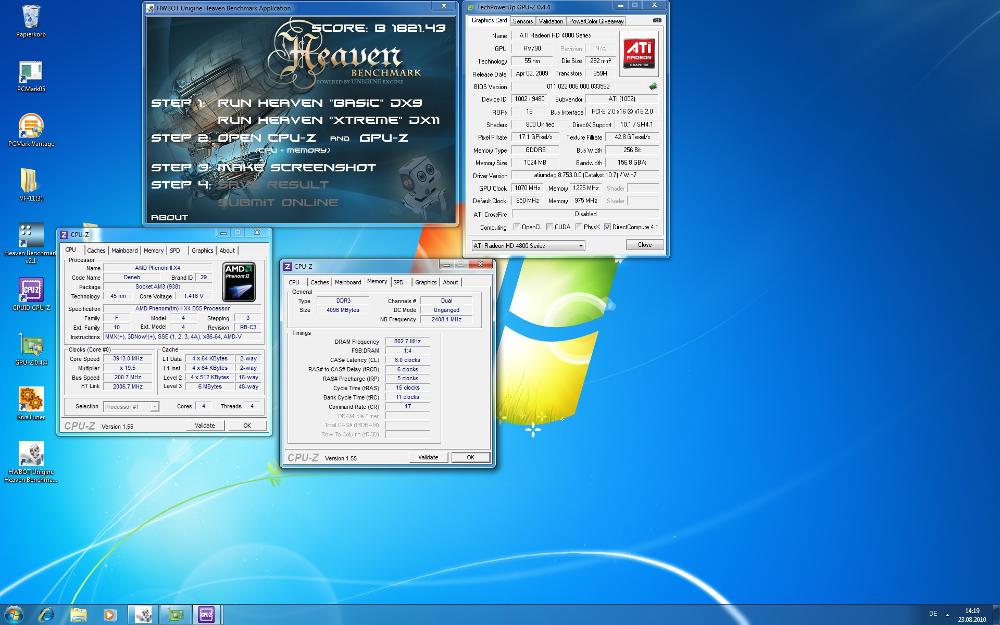
Task: Click the Show Desktop strip beside the clock
Action: click(x=996, y=615)
